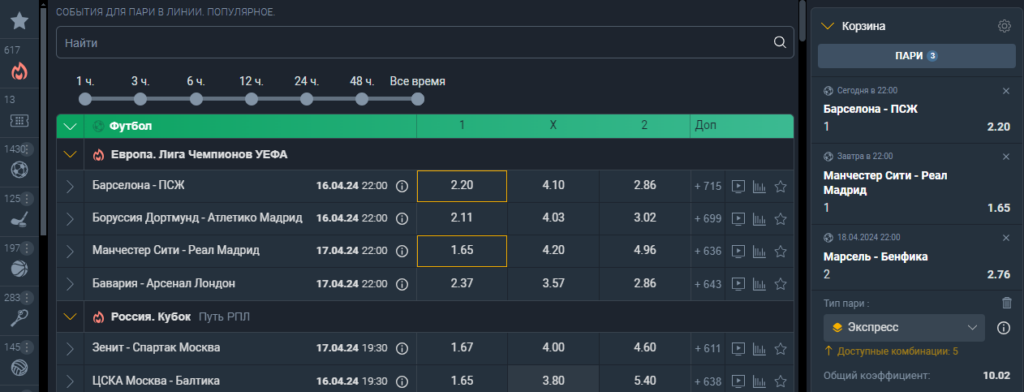Clear basket with trash icon
1024x392 pixels.
[x=1006, y=303]
